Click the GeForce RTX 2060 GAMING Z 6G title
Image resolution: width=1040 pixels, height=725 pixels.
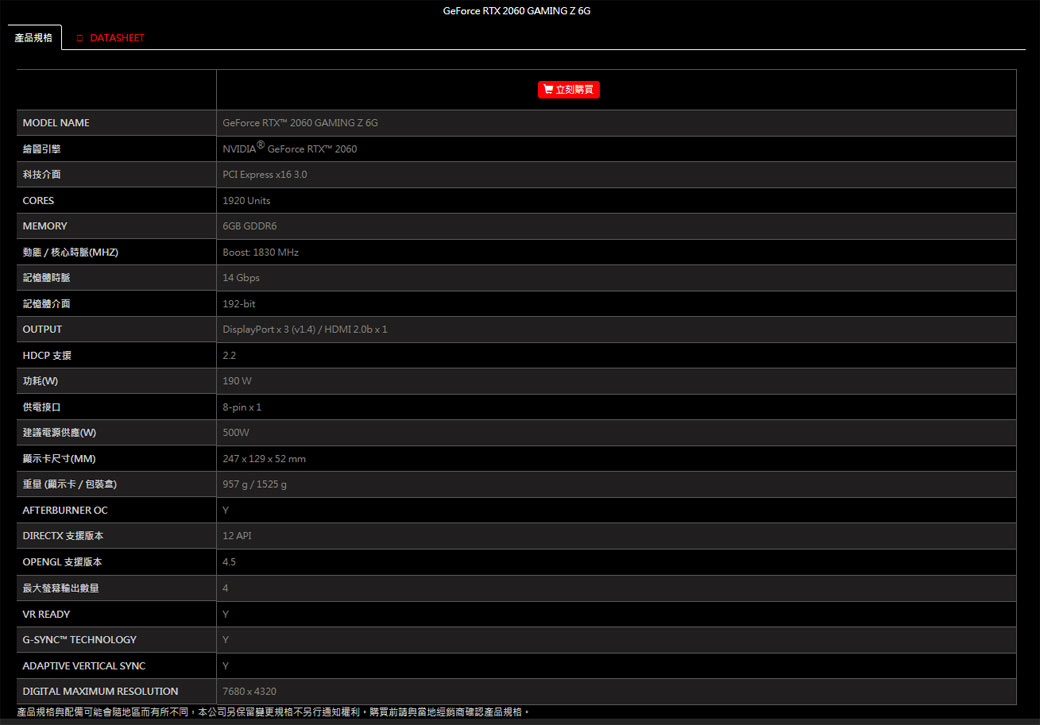click(x=517, y=11)
